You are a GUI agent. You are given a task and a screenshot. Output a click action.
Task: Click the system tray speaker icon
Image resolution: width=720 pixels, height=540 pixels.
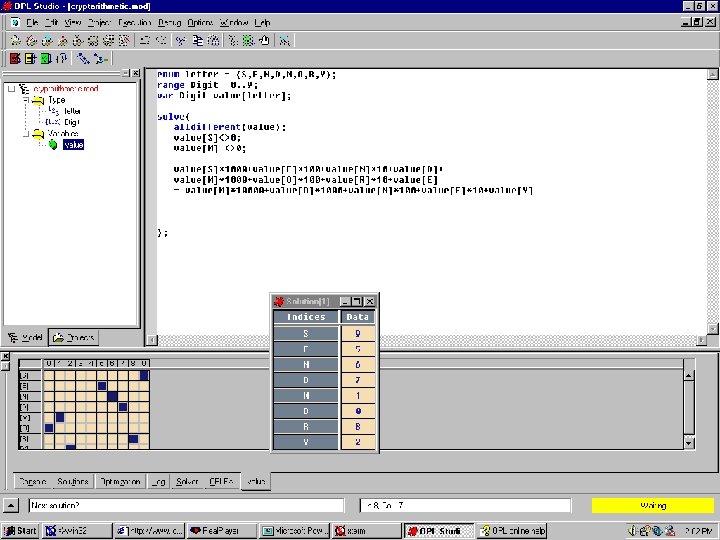coord(632,530)
